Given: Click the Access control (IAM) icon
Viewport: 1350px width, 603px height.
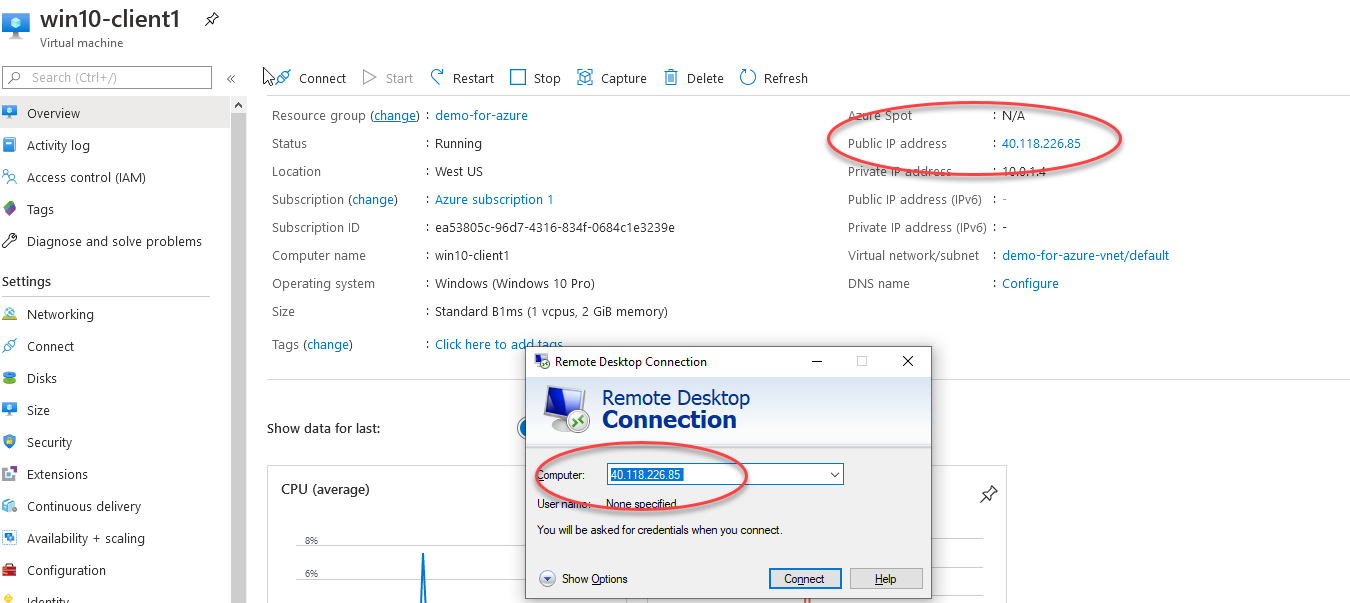Looking at the screenshot, I should pos(10,177).
